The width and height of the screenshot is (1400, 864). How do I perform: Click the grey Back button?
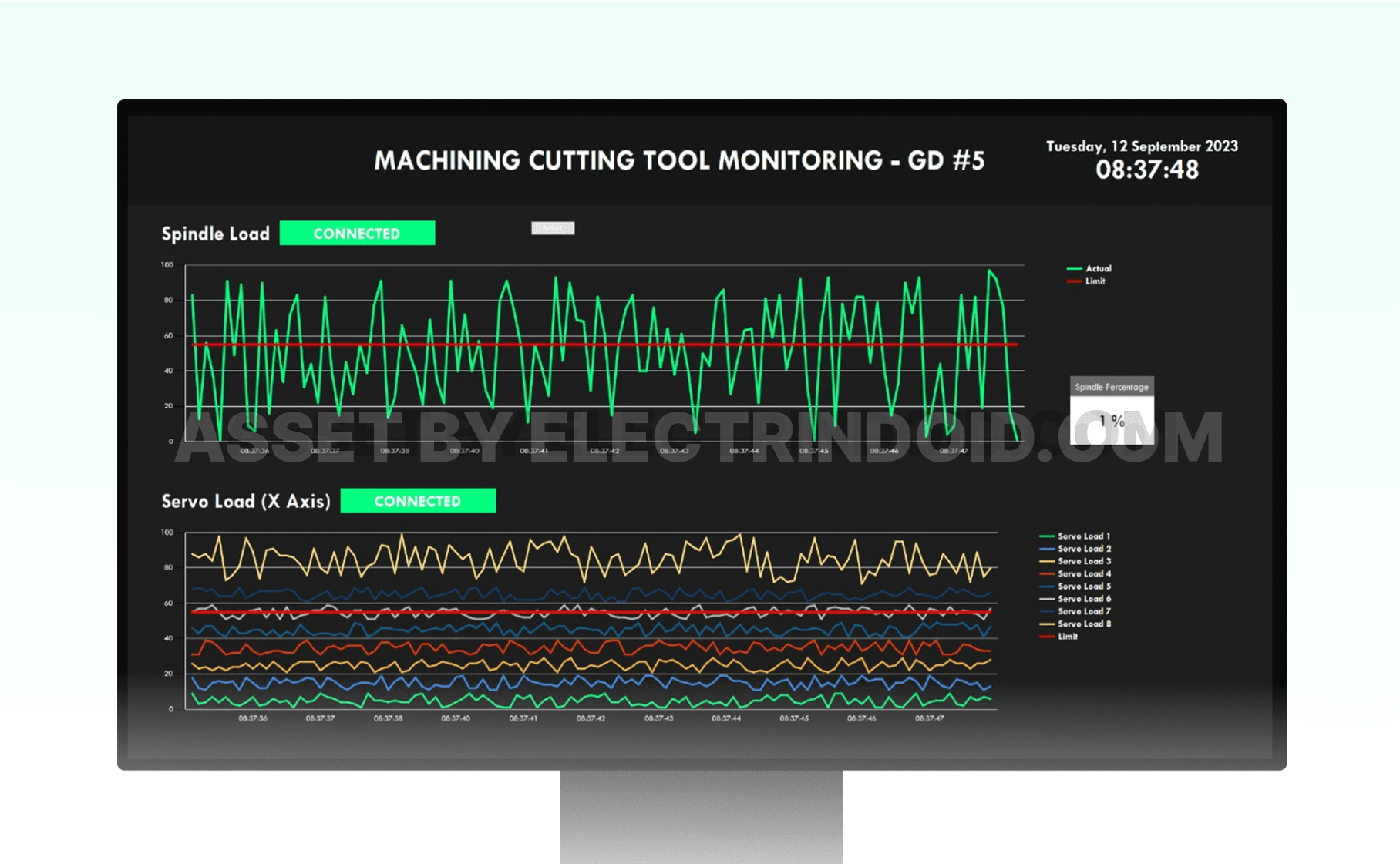point(553,227)
